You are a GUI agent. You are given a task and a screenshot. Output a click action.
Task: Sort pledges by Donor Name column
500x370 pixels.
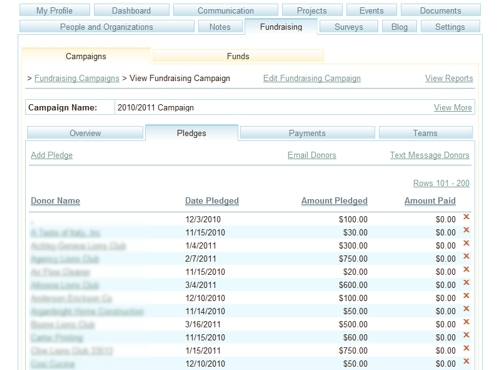click(55, 201)
